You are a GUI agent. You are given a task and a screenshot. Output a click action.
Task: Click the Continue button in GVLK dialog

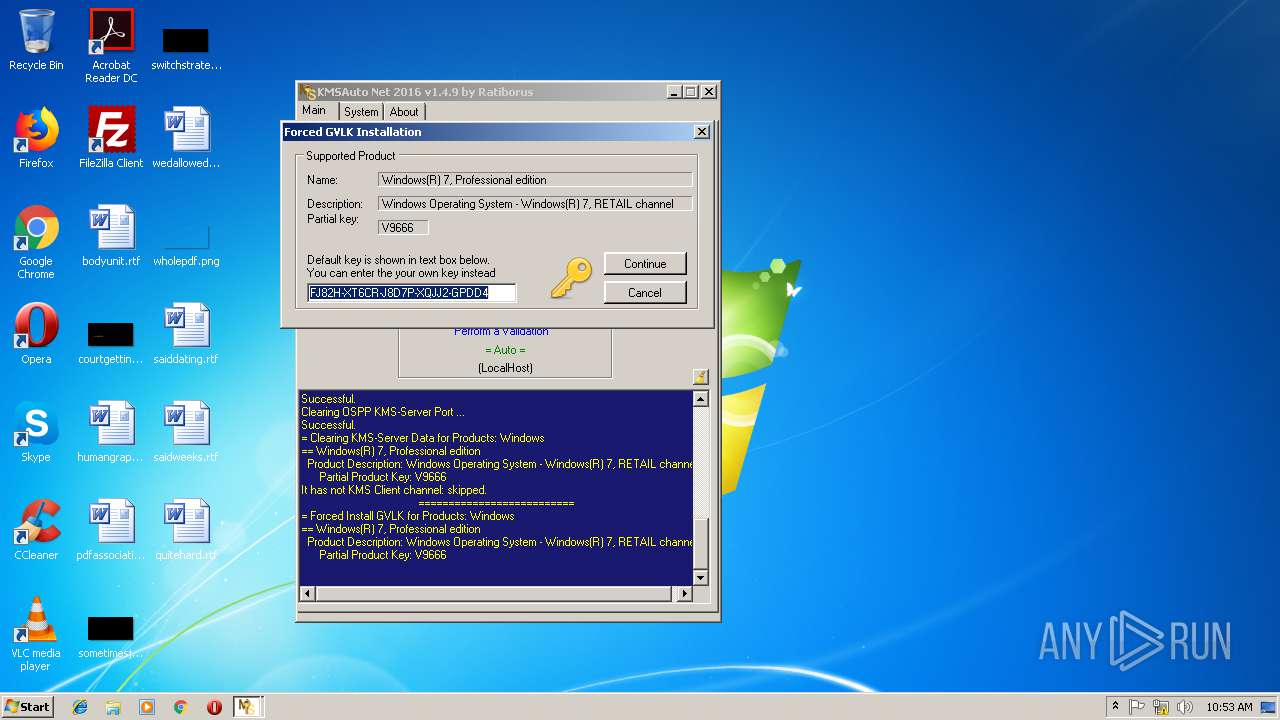(645, 264)
